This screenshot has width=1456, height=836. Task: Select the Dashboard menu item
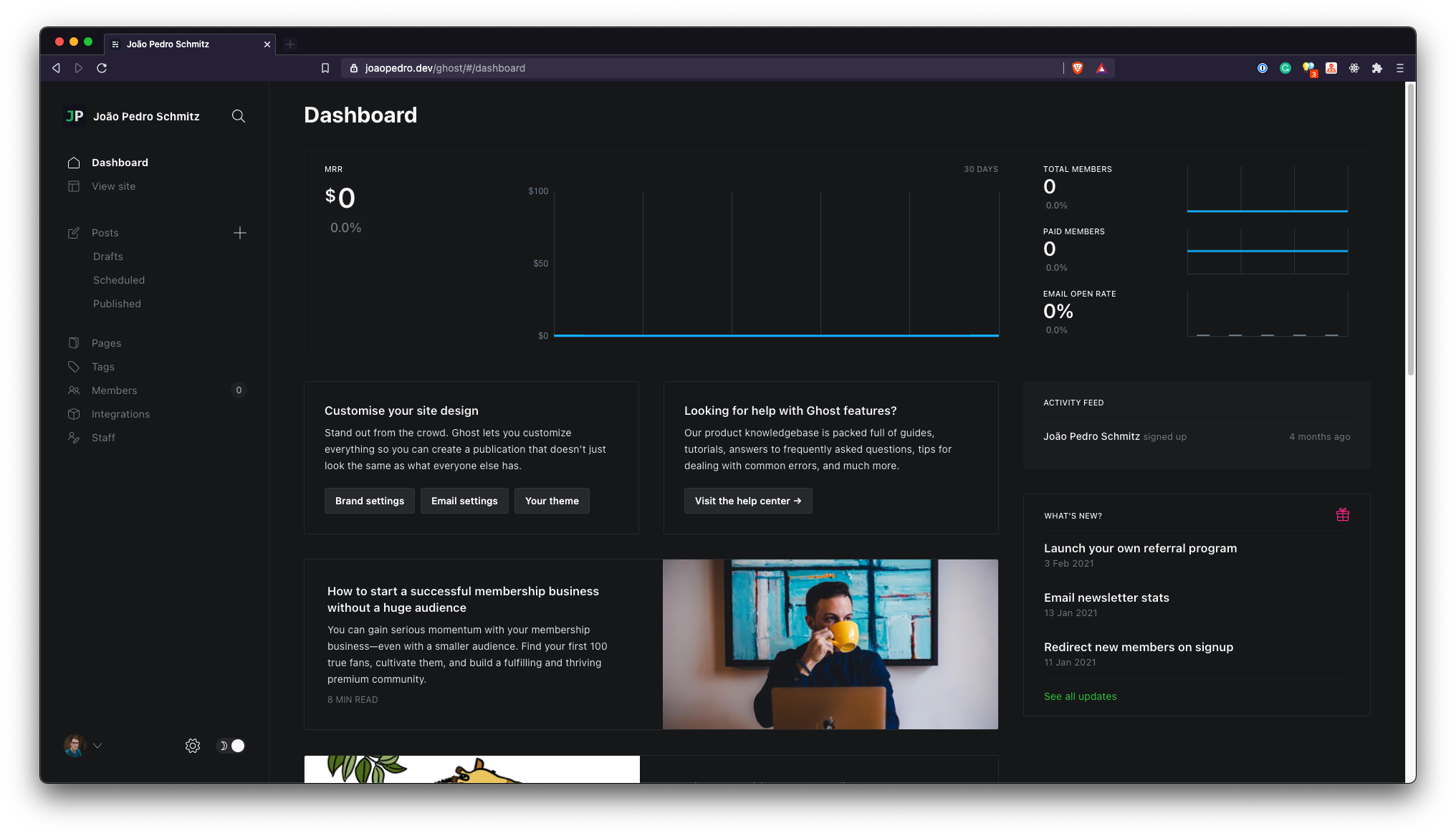120,162
